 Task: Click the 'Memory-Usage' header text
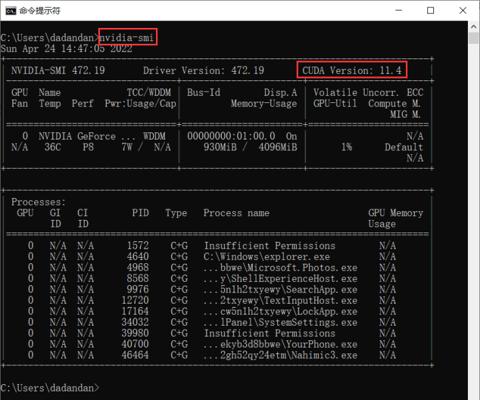point(264,103)
